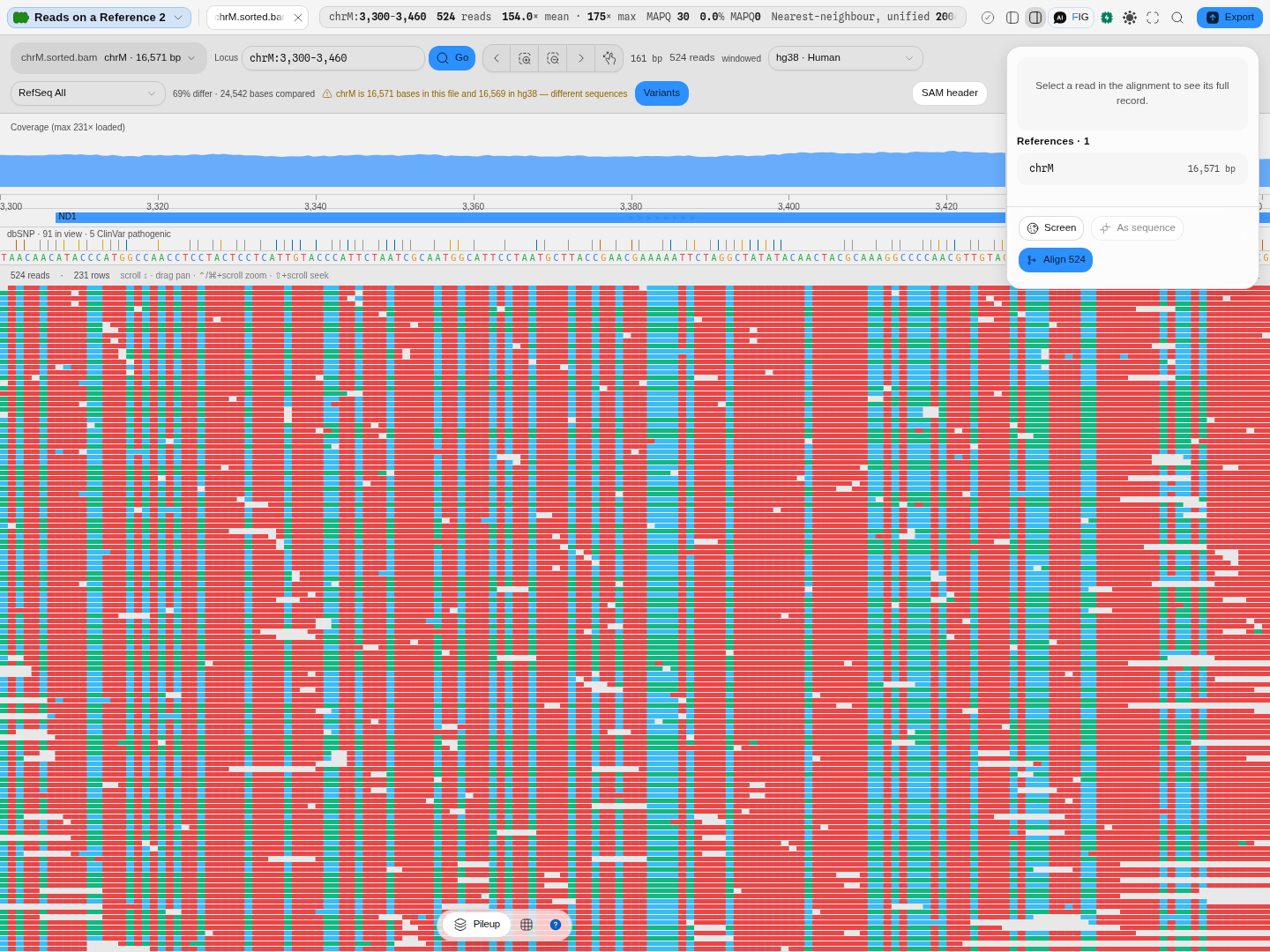Click the Export button

pyautogui.click(x=1229, y=18)
